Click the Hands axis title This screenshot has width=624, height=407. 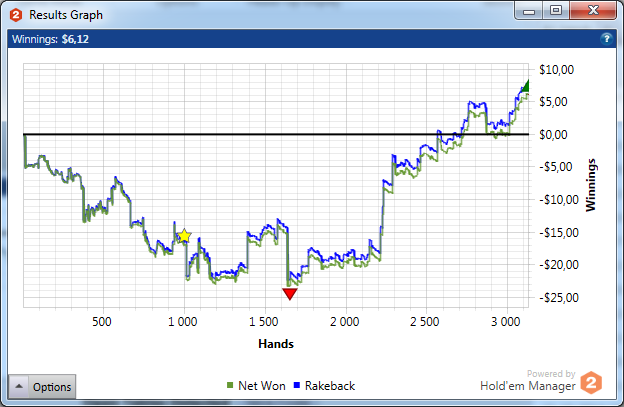(x=276, y=344)
